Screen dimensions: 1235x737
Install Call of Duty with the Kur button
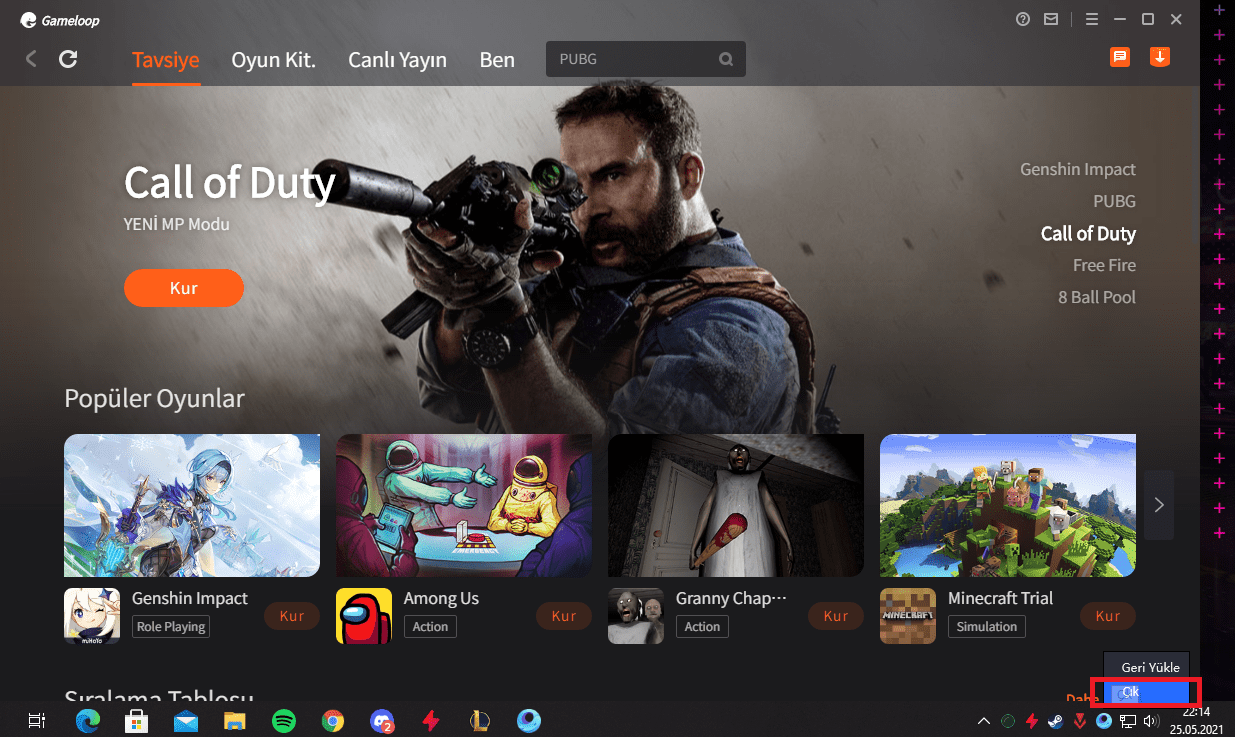tap(184, 288)
